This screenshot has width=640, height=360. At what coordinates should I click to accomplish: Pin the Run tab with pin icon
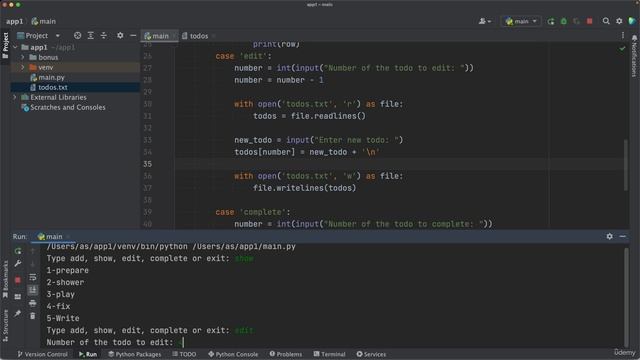(18, 313)
